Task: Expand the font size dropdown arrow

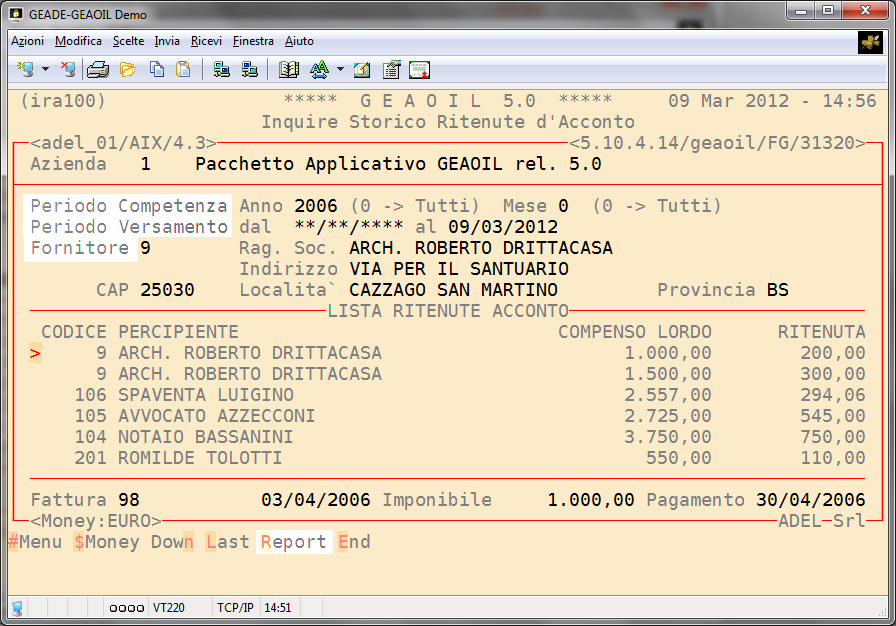Action: pos(340,70)
